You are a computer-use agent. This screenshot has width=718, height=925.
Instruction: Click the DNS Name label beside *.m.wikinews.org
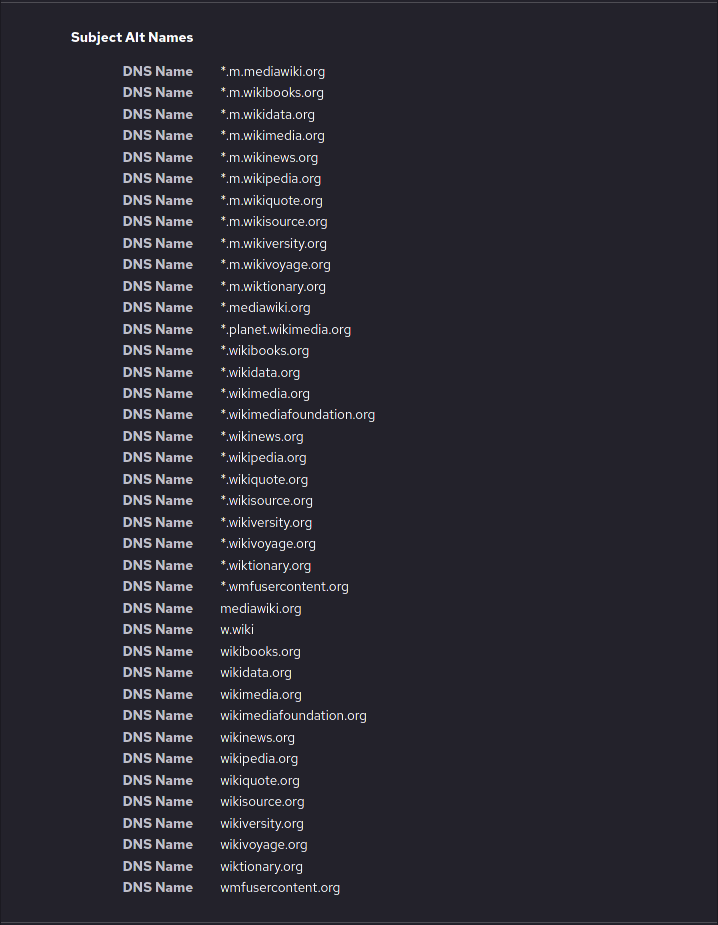(158, 157)
